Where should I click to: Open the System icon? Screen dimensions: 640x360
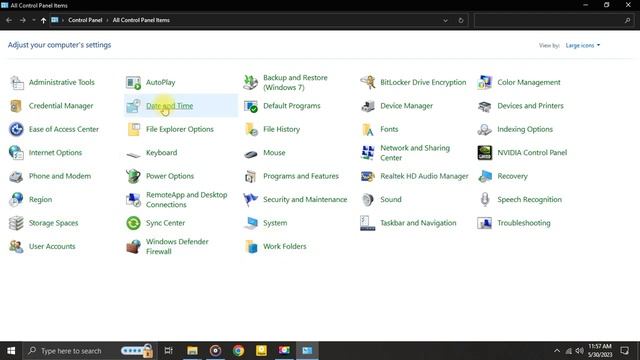(251, 223)
